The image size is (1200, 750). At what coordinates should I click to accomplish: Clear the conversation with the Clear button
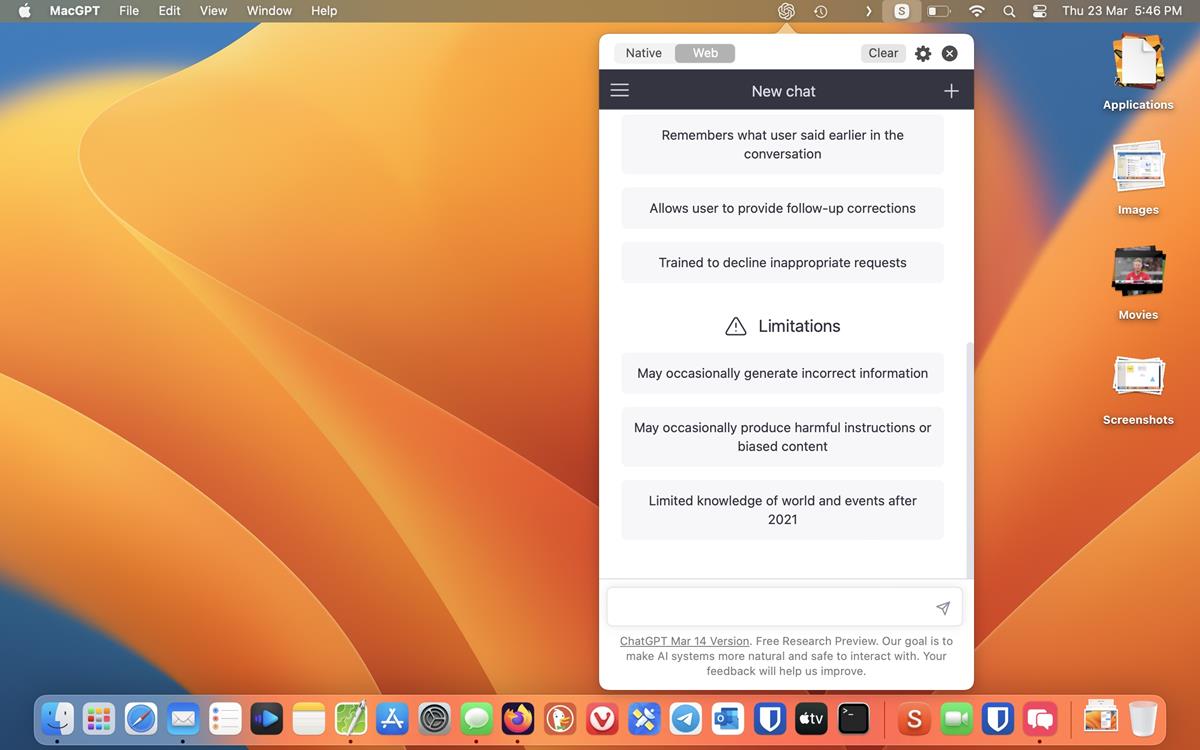(x=882, y=53)
